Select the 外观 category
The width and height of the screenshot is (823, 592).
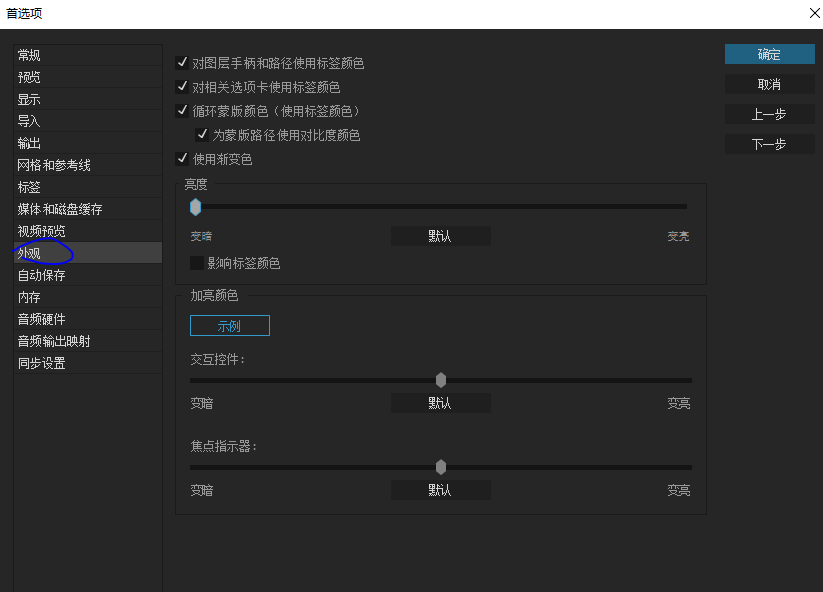tap(88, 253)
